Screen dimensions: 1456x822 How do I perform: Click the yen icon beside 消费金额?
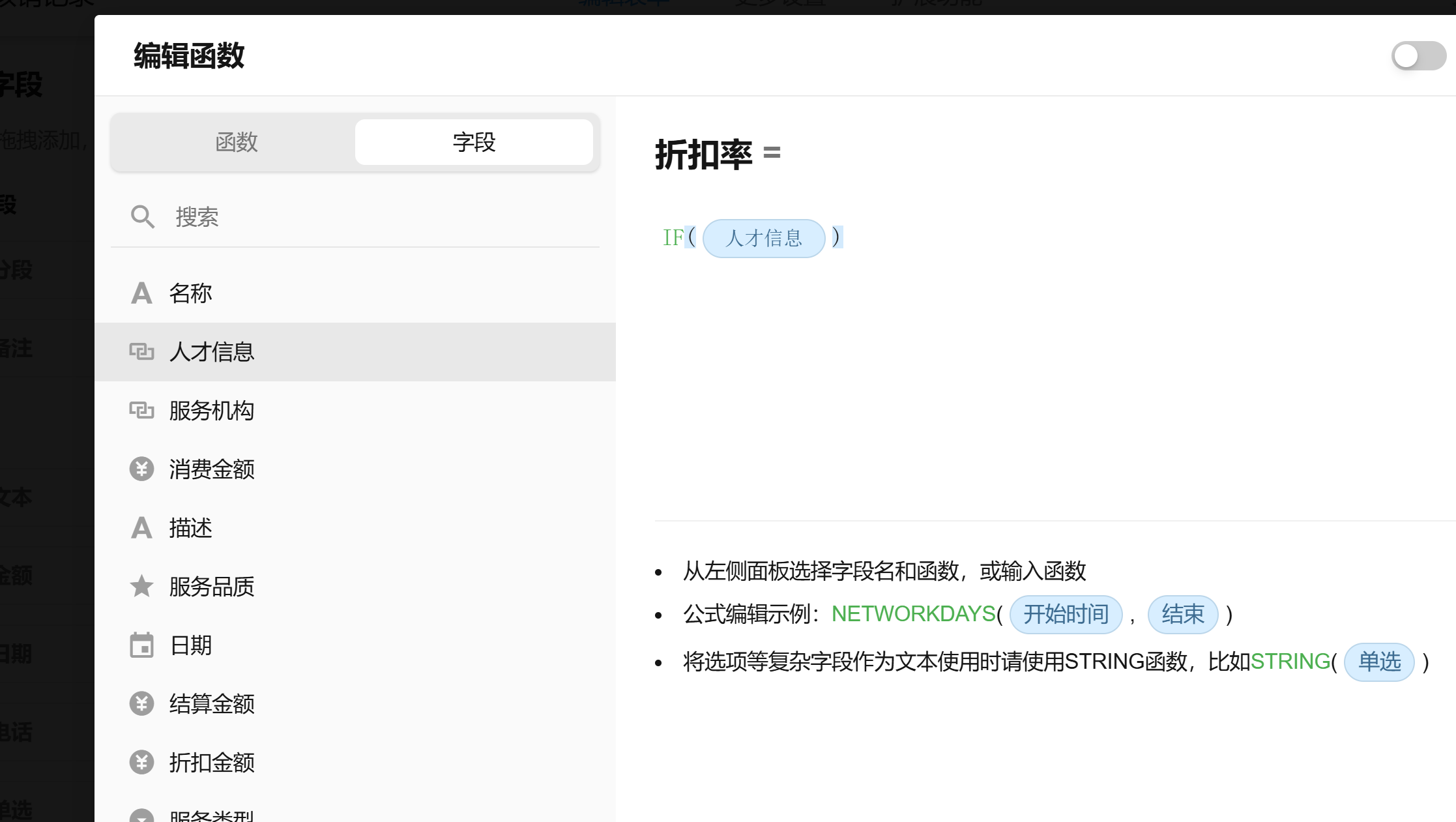tap(141, 469)
